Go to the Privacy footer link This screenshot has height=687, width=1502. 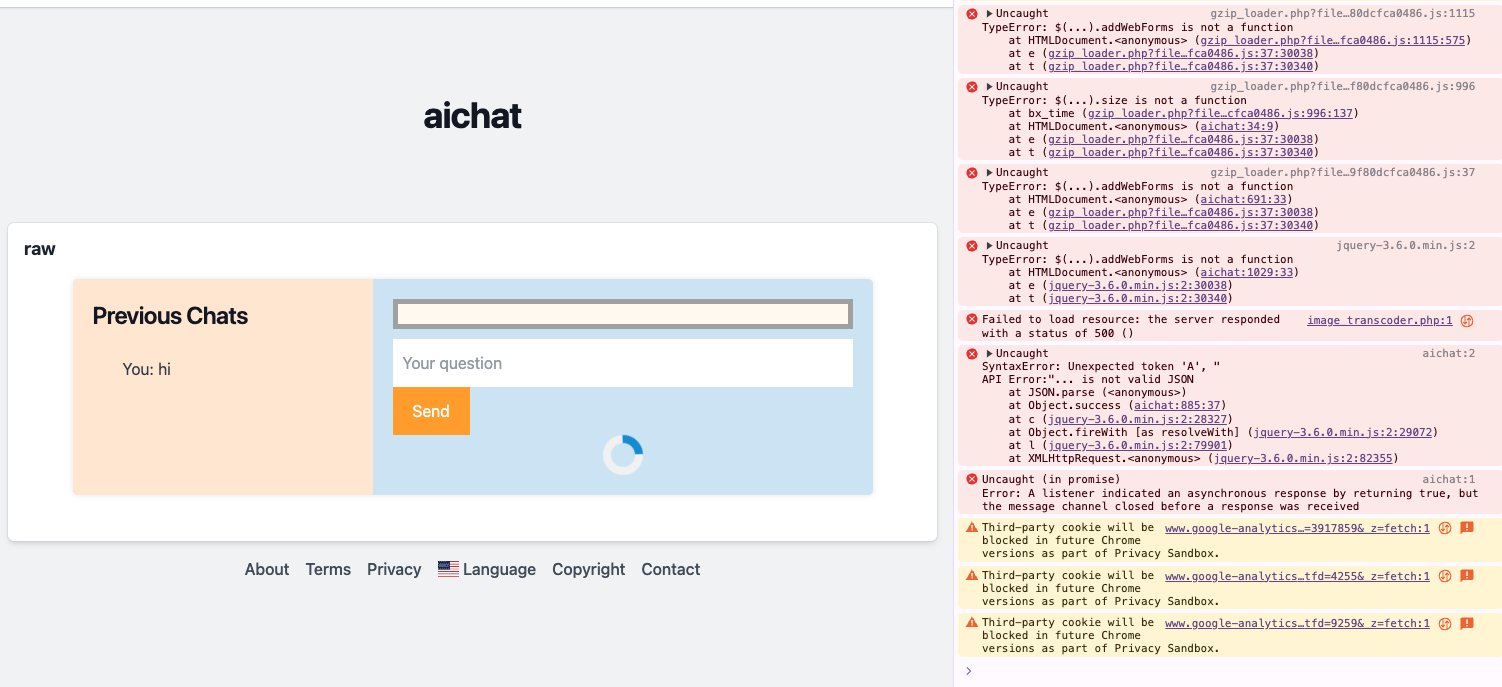394,569
